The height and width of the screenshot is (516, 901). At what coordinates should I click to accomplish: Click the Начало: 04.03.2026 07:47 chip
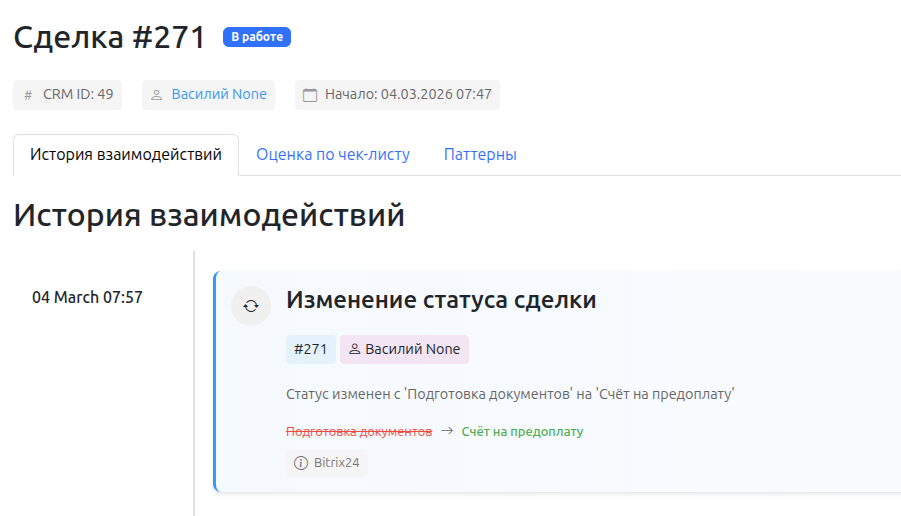[397, 95]
